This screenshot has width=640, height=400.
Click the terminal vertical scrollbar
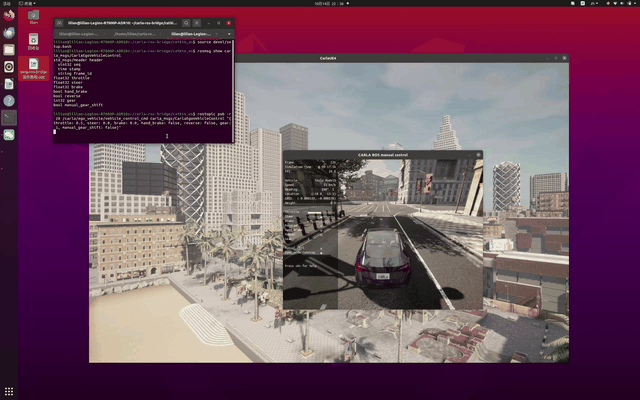click(x=233, y=90)
